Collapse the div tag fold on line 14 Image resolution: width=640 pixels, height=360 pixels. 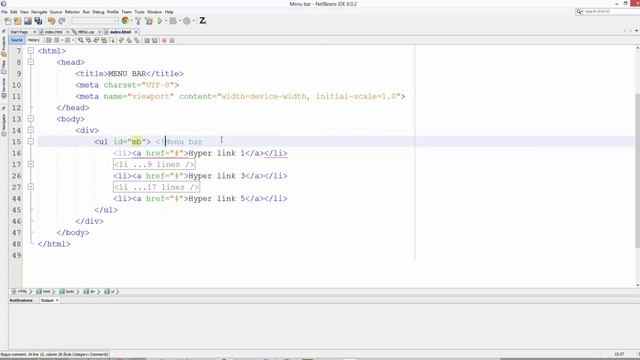[x=31, y=130]
